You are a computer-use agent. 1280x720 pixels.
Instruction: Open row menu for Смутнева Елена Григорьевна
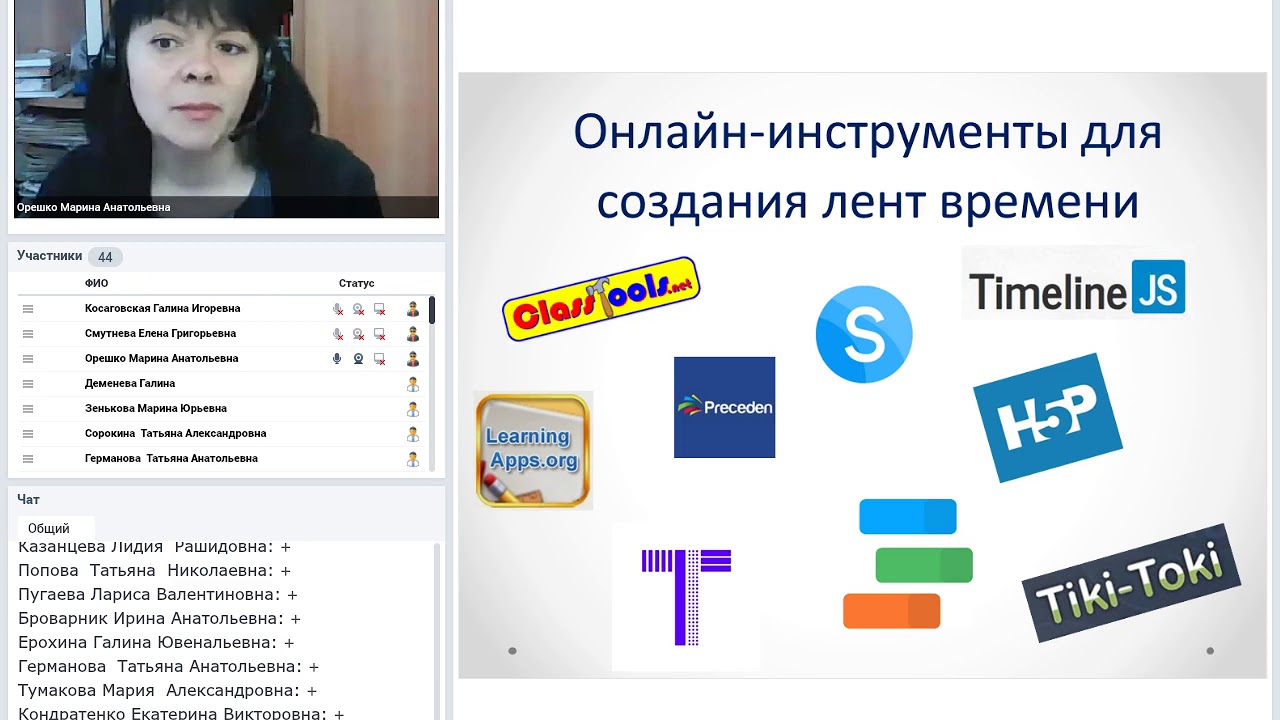(x=28, y=334)
